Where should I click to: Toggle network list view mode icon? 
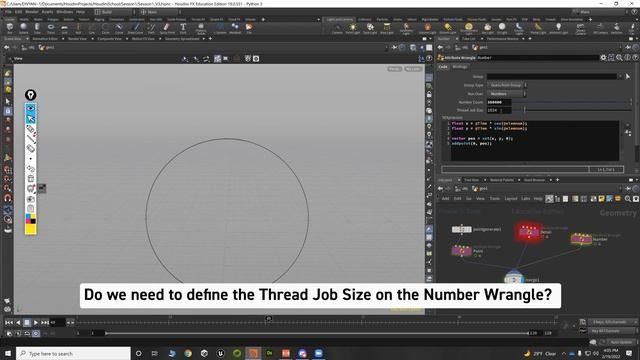[558, 199]
